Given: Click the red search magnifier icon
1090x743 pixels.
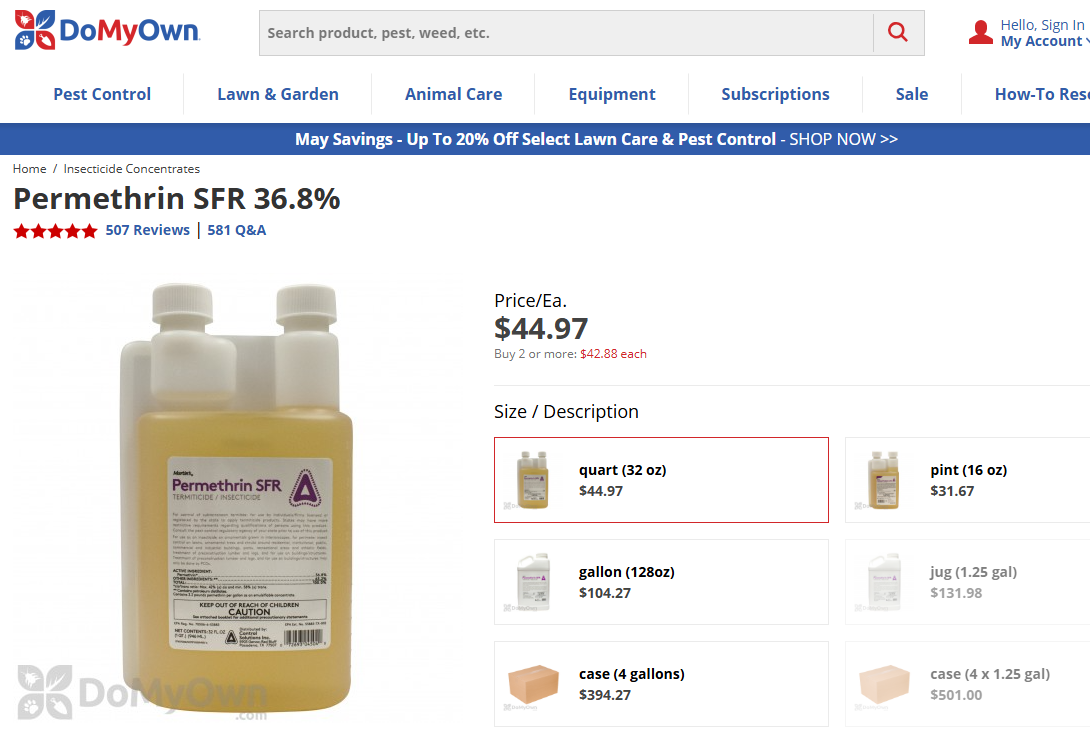Looking at the screenshot, I should pos(898,33).
